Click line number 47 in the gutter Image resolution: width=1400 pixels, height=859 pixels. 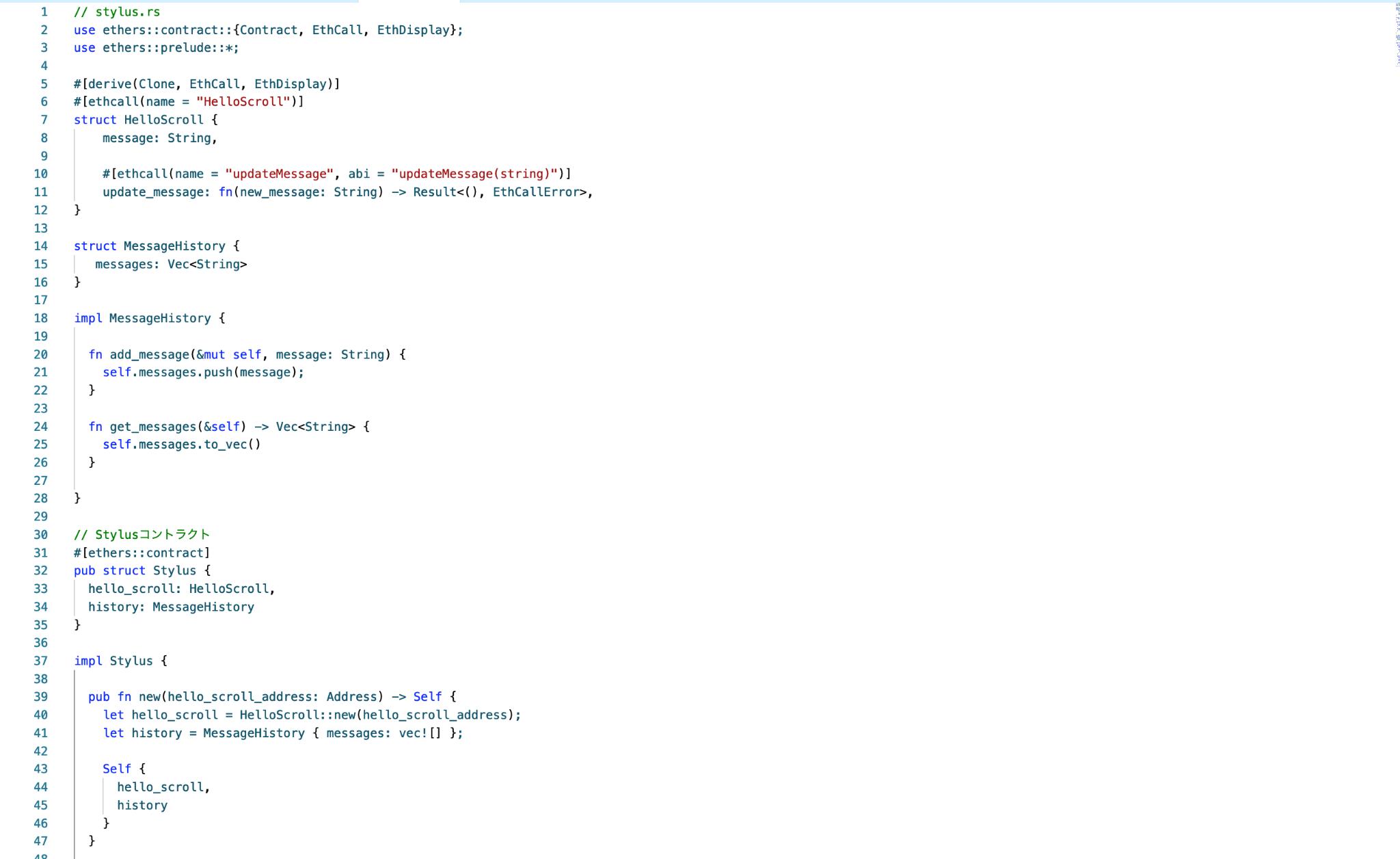click(x=40, y=841)
